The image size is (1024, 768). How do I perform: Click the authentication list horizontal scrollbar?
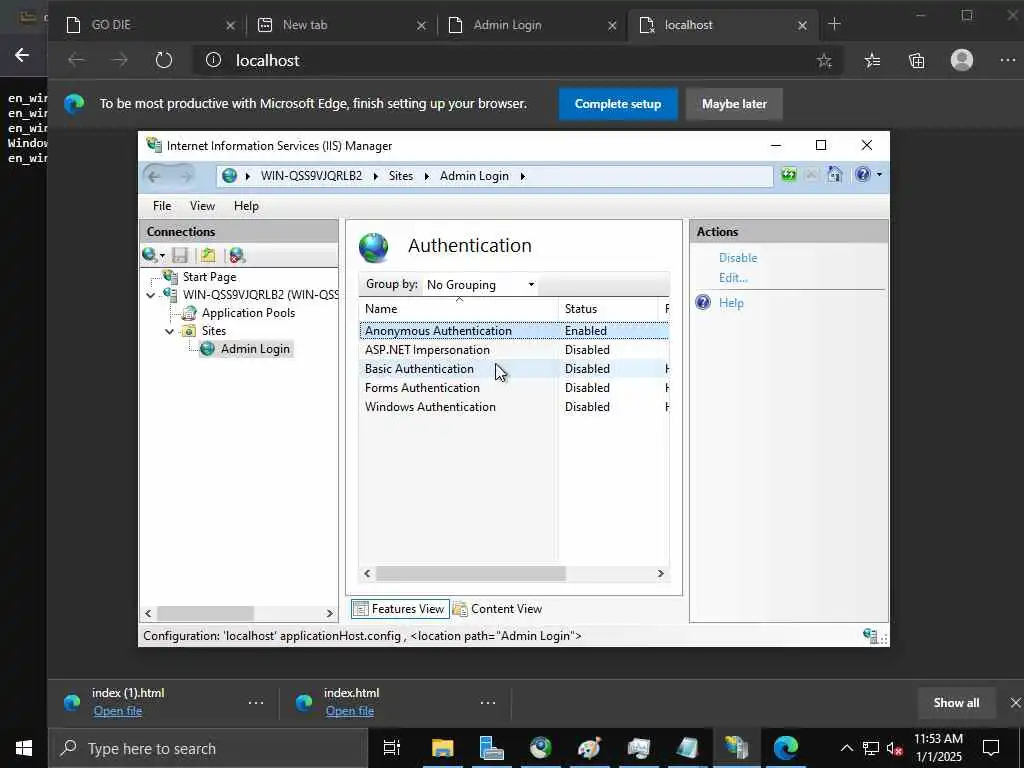(471, 573)
